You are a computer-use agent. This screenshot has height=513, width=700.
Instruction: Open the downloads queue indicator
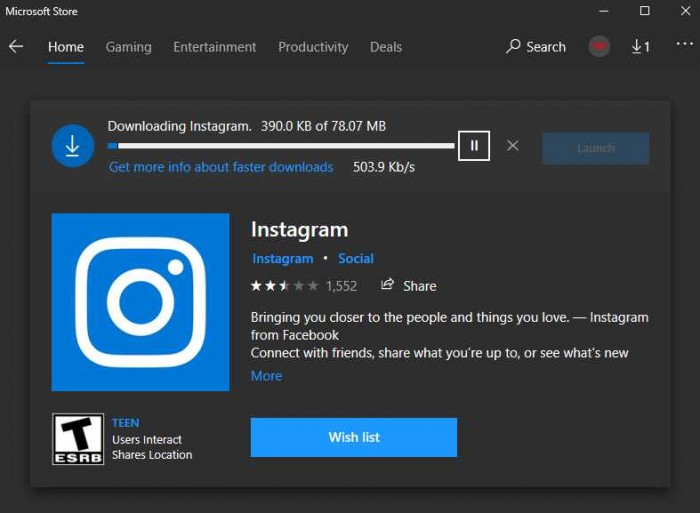(x=640, y=46)
